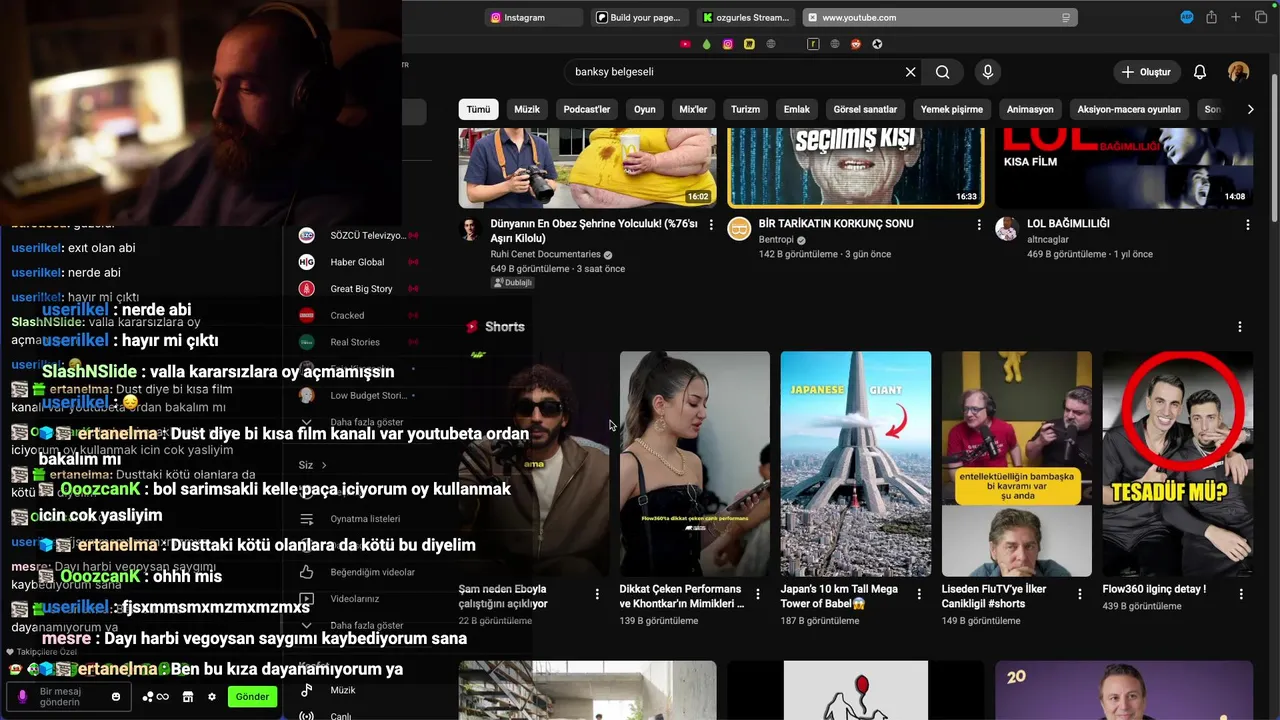Start voice search with microphone icon
Viewport: 1280px width, 720px height.
(x=988, y=72)
